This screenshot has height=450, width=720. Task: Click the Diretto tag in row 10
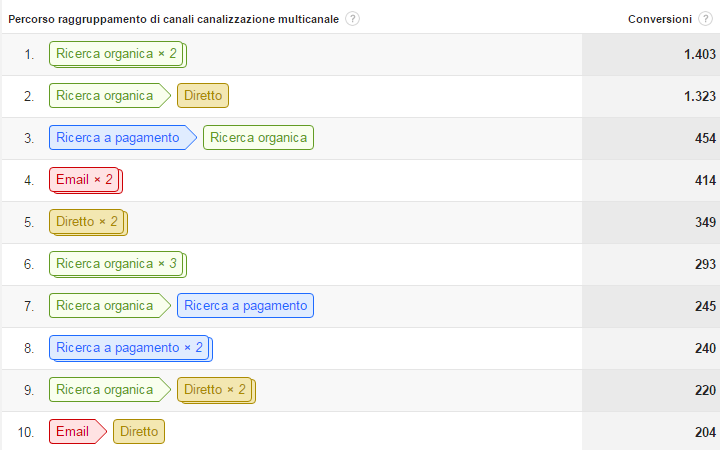pos(139,432)
